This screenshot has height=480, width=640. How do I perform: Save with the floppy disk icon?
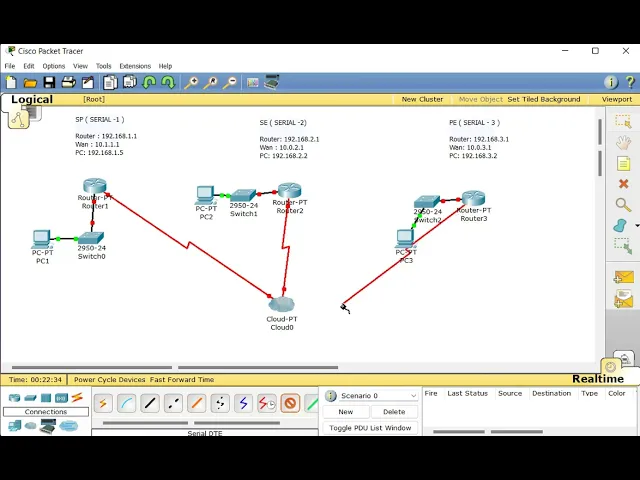click(49, 82)
